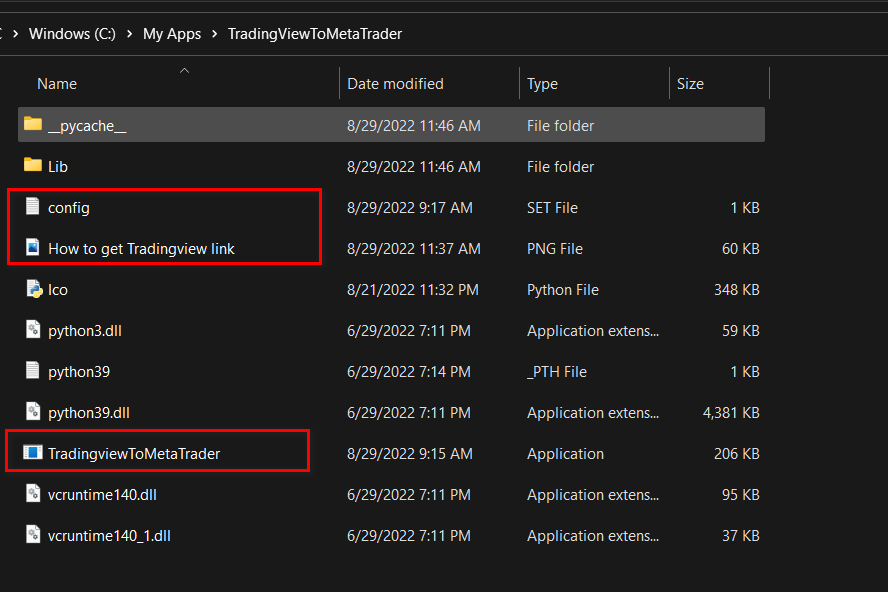Select the vcruntime140_1.dll file icon
Image resolution: width=888 pixels, height=592 pixels.
point(33,535)
